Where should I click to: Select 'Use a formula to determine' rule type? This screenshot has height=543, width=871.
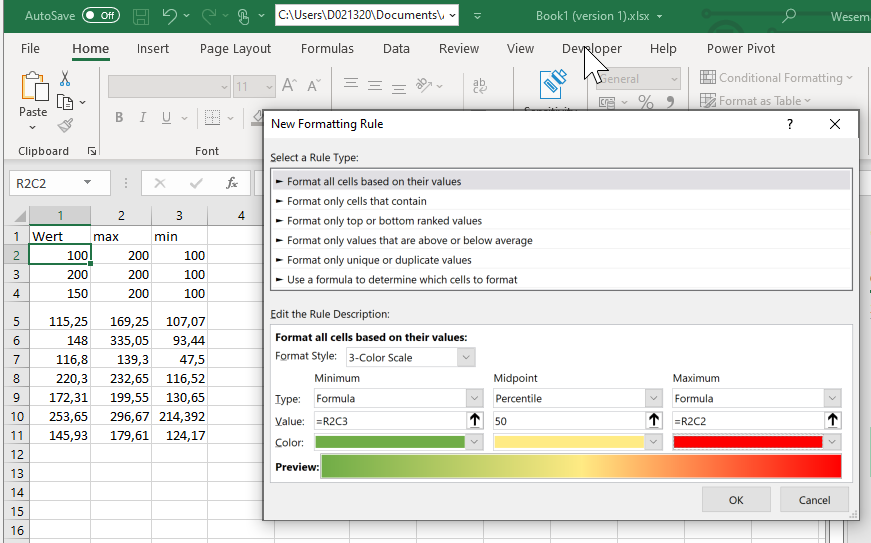pos(402,279)
